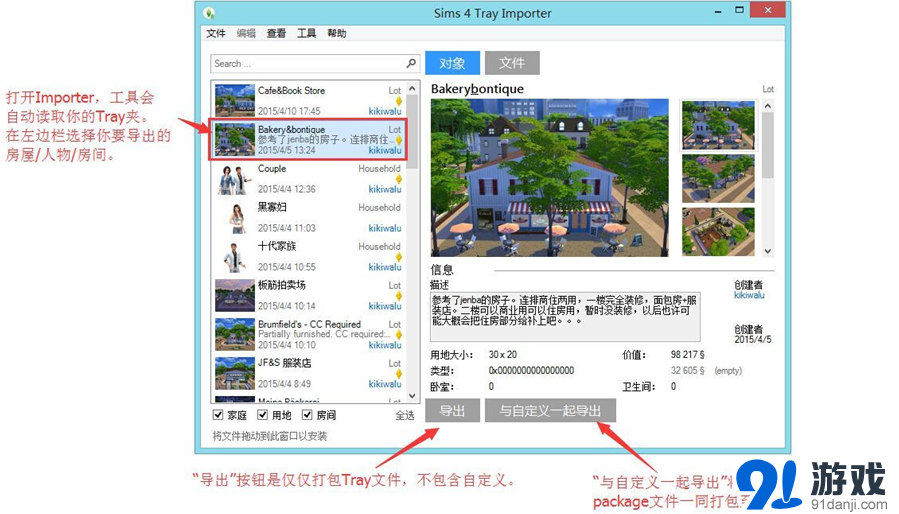Open the first preview thumbnail of Bakerybontique
This screenshot has height=514, width=899.
[718, 125]
